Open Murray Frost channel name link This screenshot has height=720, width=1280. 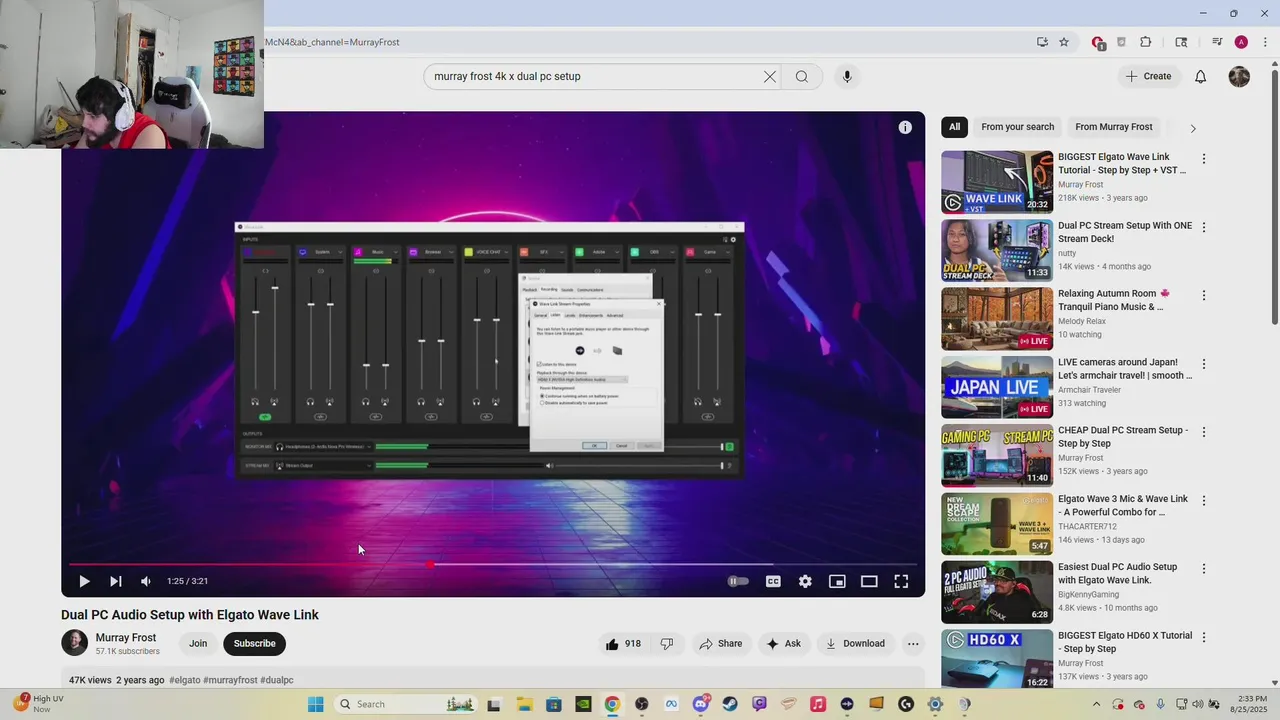(x=126, y=638)
